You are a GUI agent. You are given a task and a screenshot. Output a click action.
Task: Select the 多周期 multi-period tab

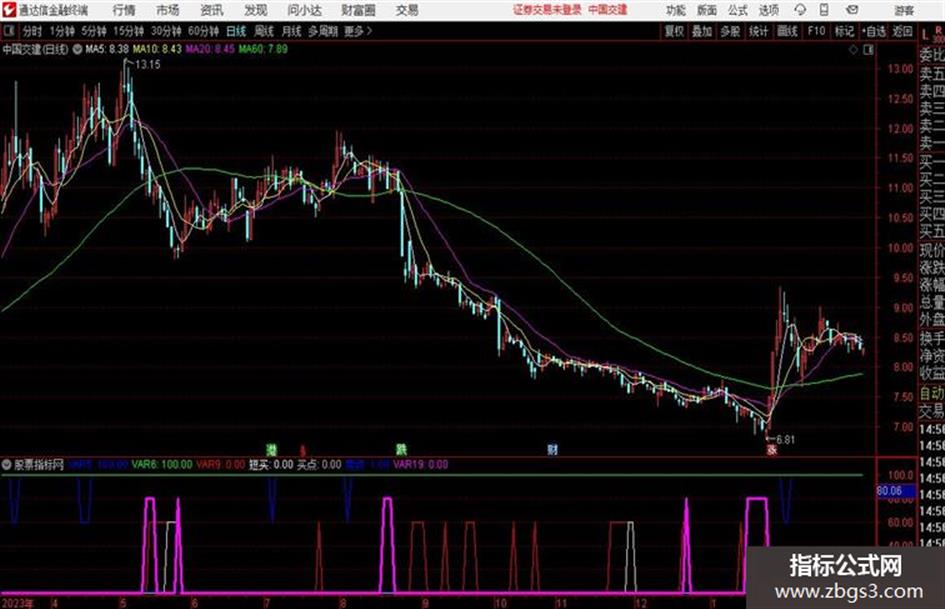pyautogui.click(x=322, y=31)
